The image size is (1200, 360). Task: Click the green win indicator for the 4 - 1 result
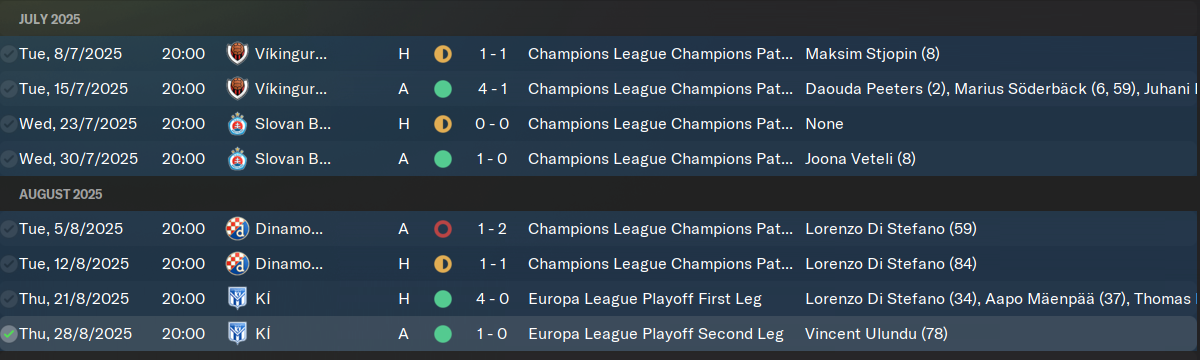443,89
